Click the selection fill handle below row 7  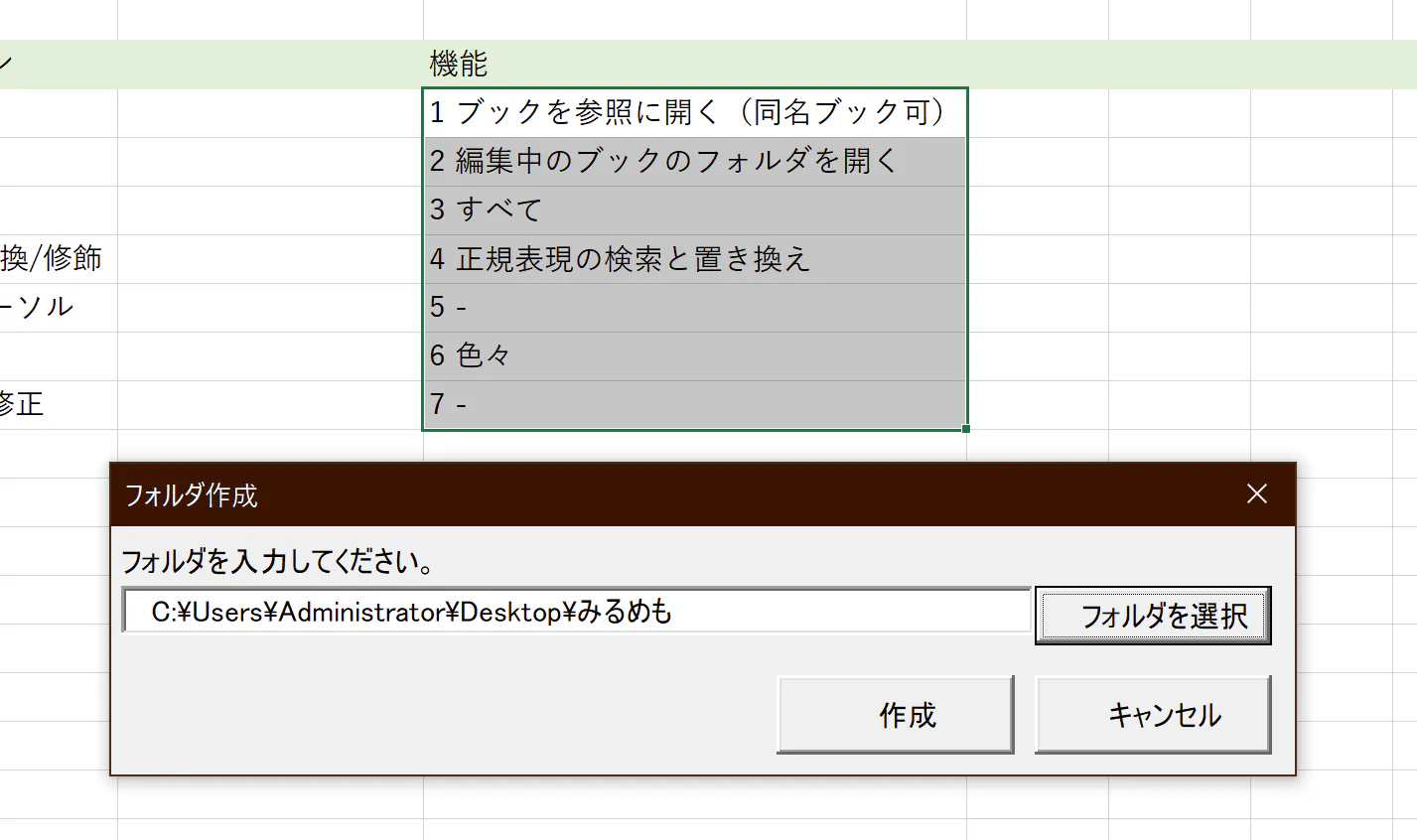point(966,429)
